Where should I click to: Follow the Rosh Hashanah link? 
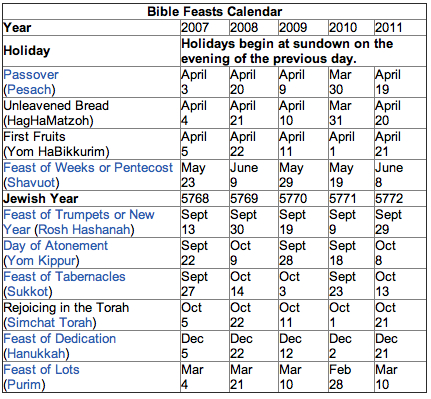click(x=84, y=230)
